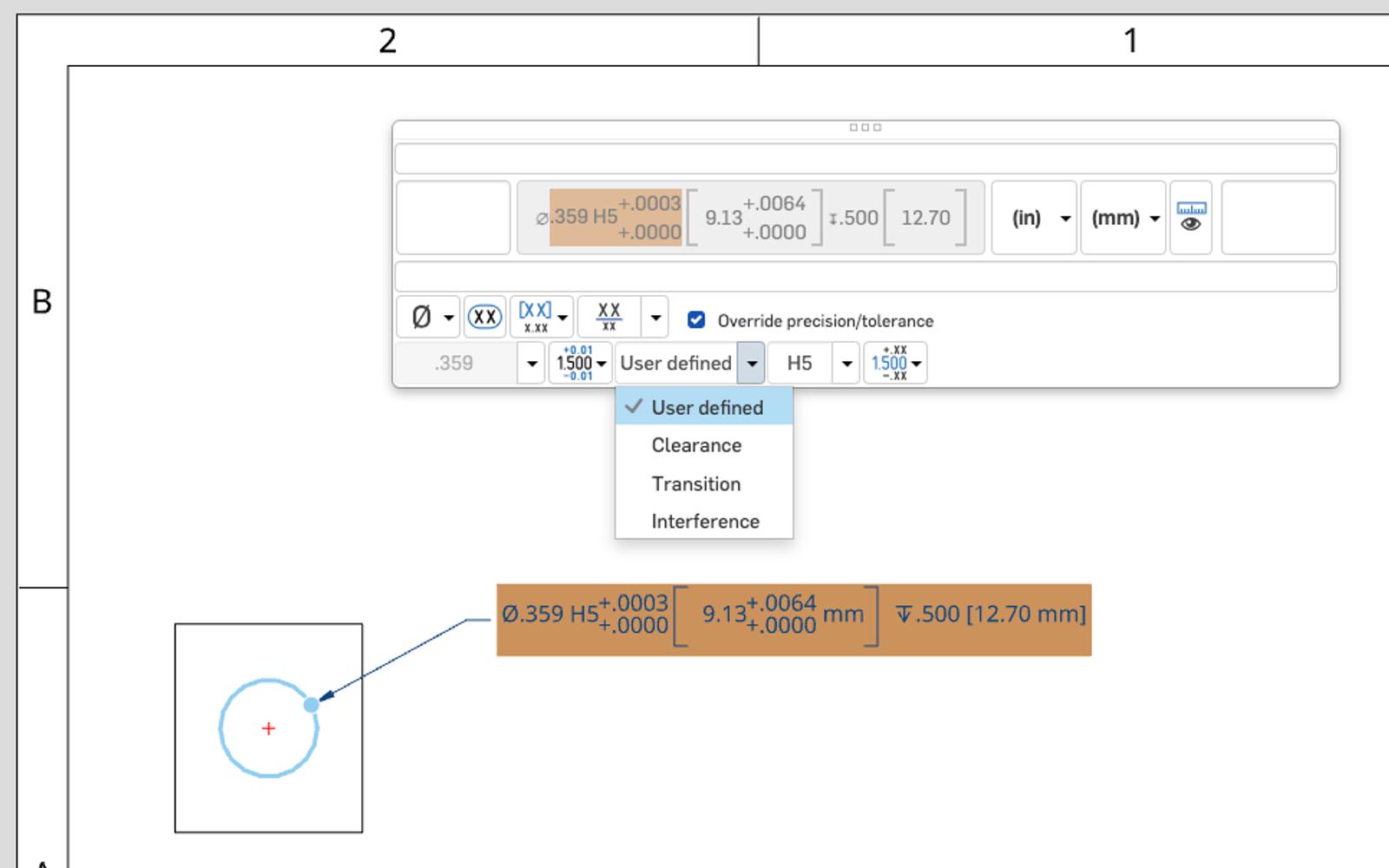Click the highlighted hole callout annotation on the drawing

click(793, 619)
